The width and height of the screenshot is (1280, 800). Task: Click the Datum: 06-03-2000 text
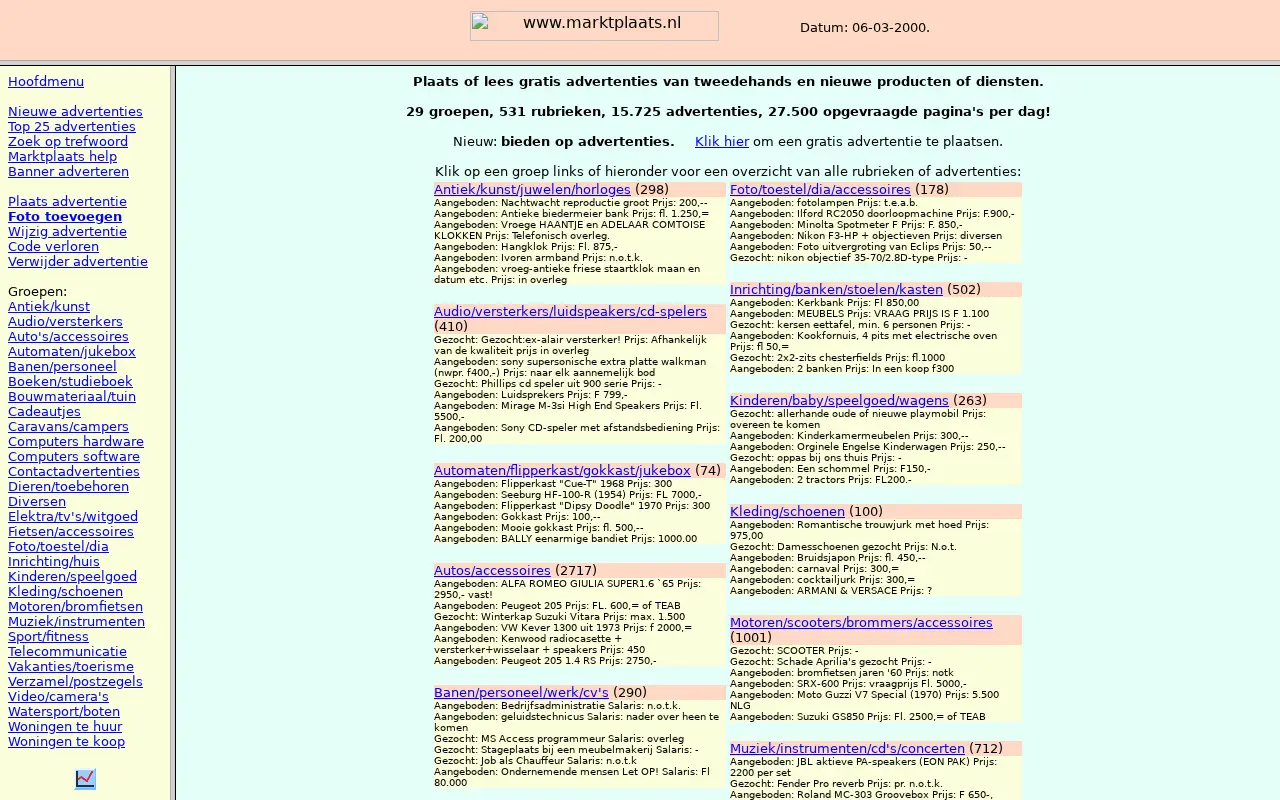click(865, 27)
